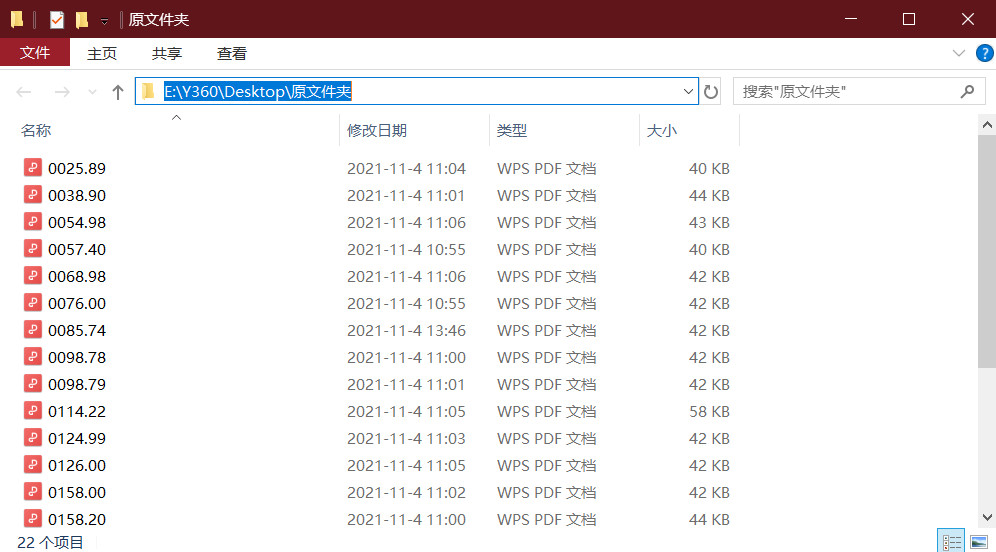Switch to the 查看 ribbon tab
This screenshot has width=996, height=552.
(x=232, y=53)
